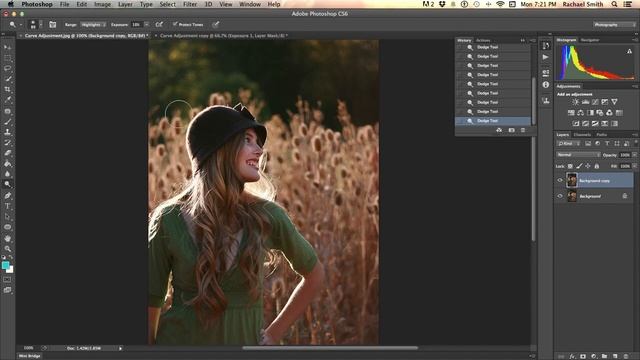Create new document from current state
The image size is (640, 360).
[499, 130]
